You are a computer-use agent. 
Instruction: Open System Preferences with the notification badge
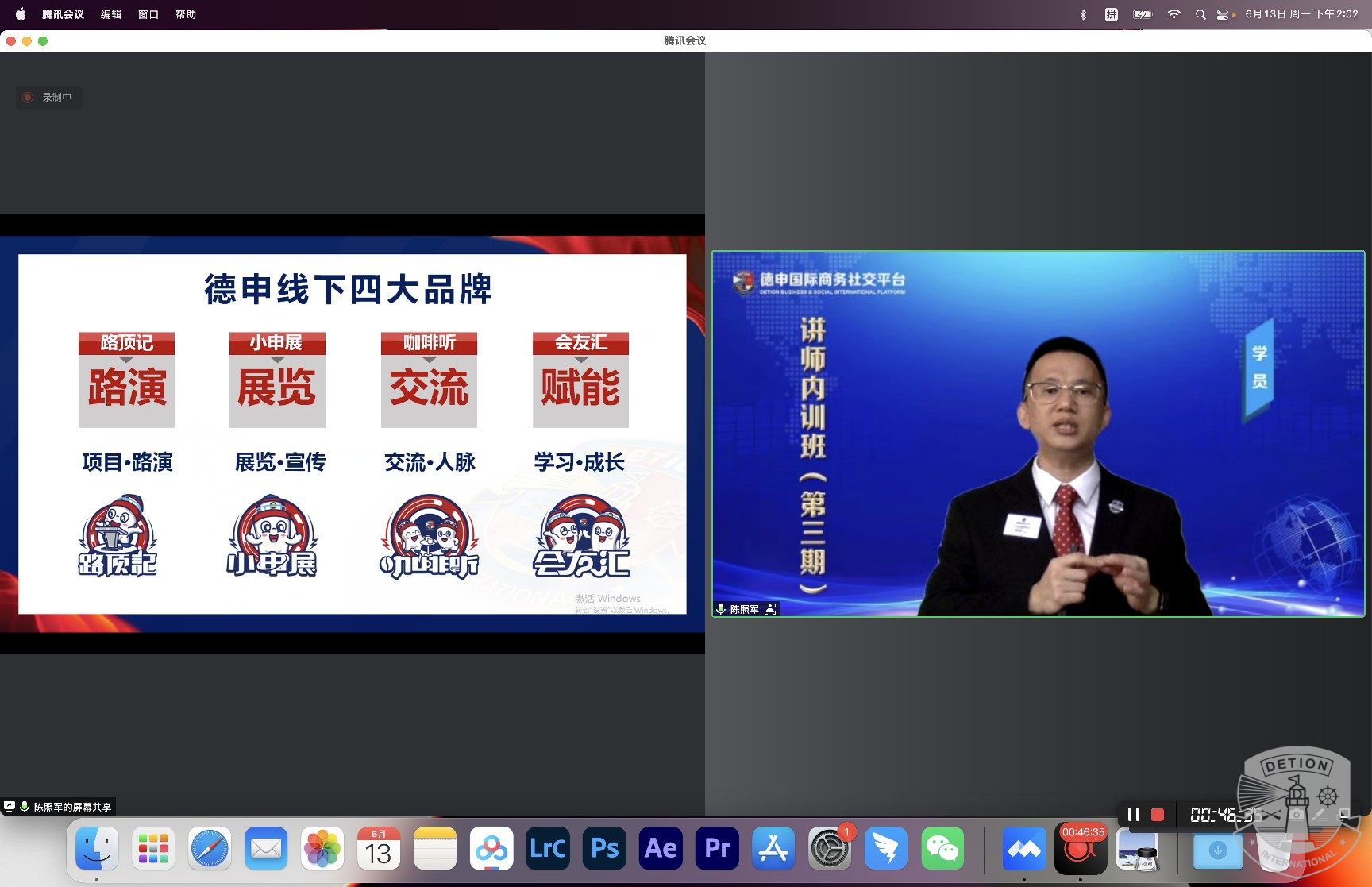830,849
